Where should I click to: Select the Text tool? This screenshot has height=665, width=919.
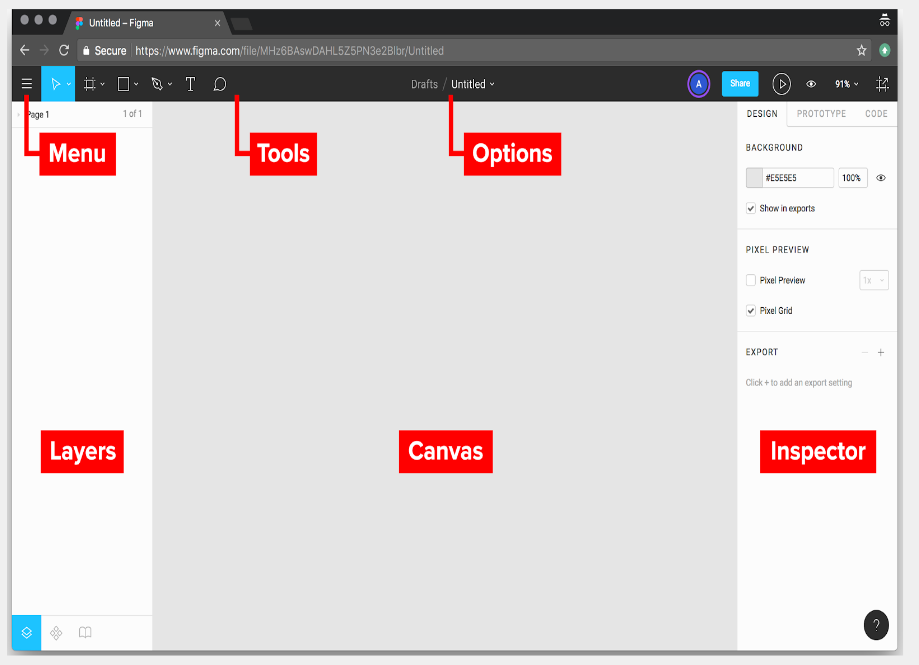[x=190, y=84]
